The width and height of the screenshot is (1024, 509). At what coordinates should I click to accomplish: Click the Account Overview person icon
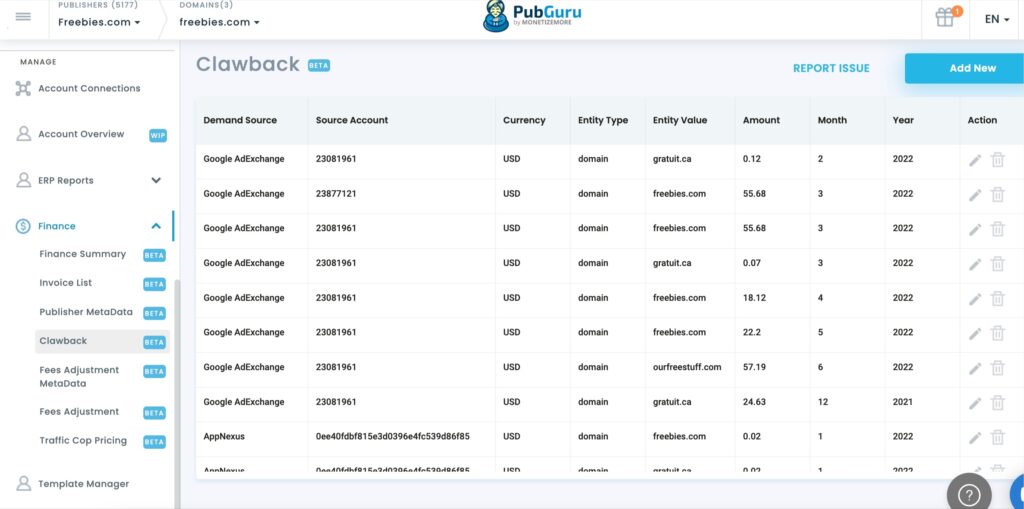(24, 134)
